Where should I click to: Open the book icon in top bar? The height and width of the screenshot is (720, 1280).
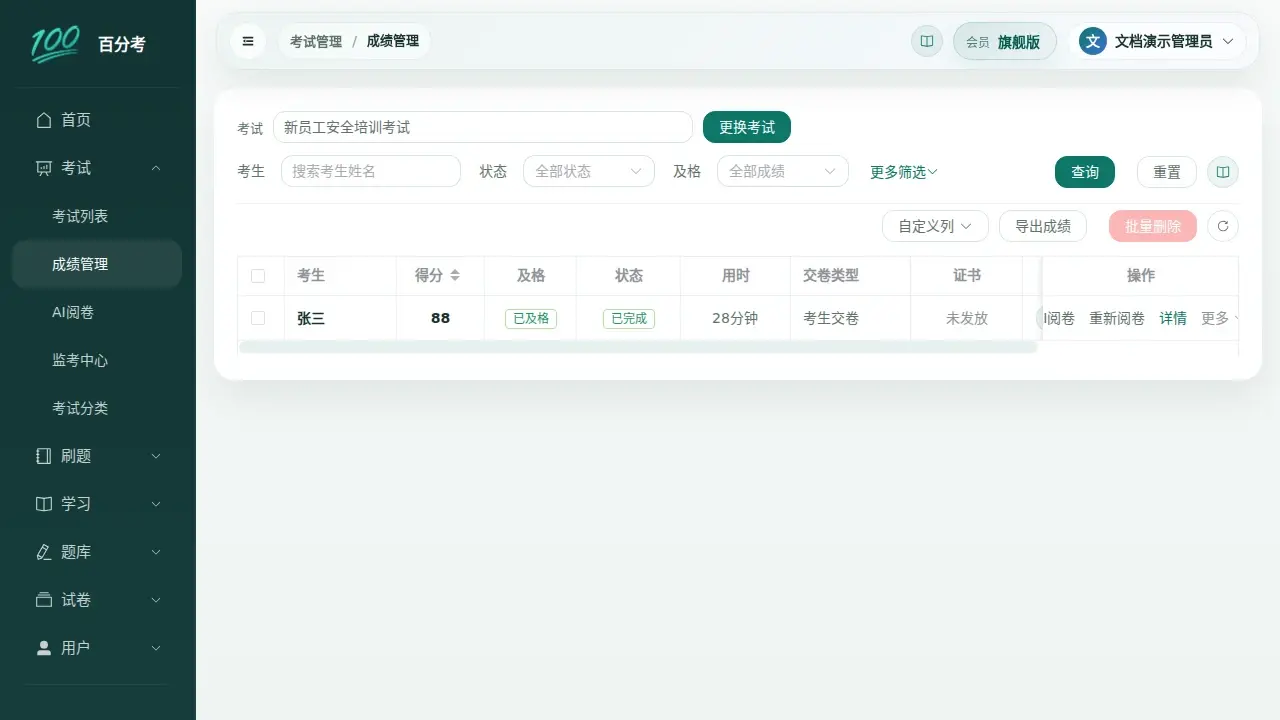click(x=927, y=41)
